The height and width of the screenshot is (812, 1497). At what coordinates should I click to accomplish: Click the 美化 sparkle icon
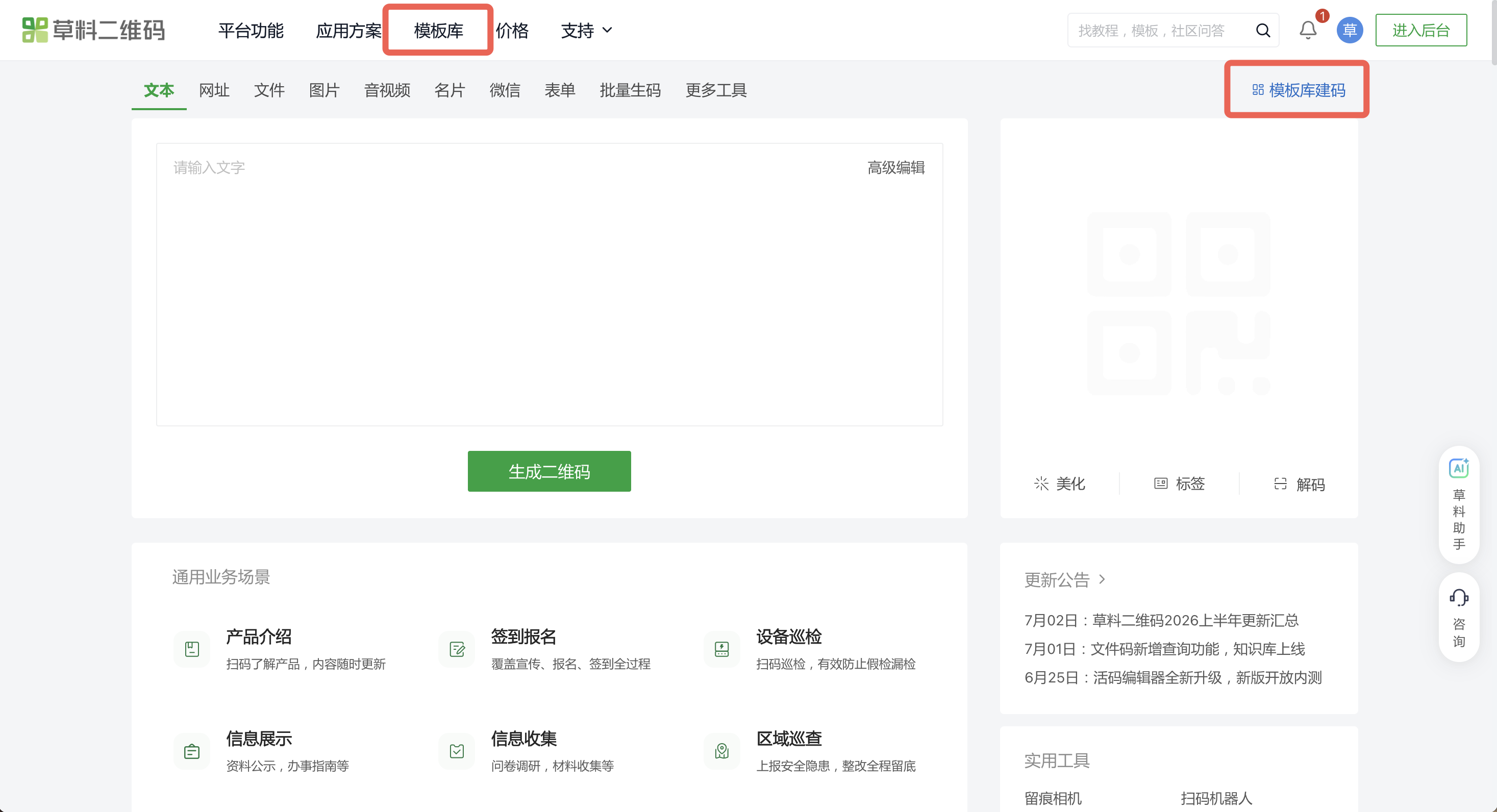(x=1041, y=484)
